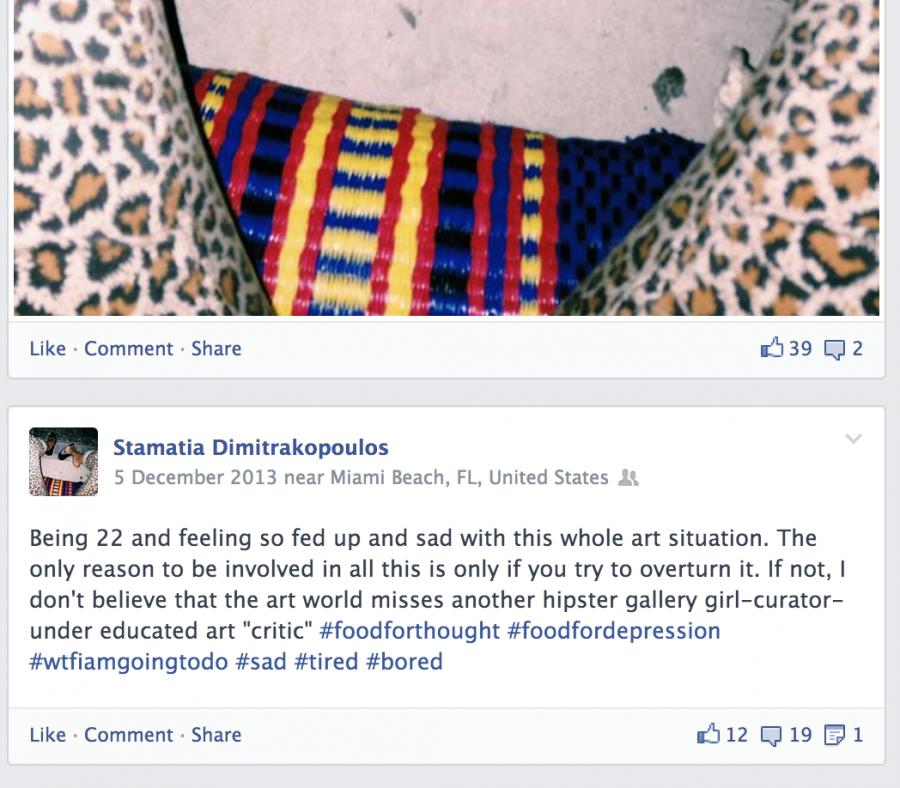Expand the post options chevron
This screenshot has height=788, width=900.
pyautogui.click(x=854, y=439)
